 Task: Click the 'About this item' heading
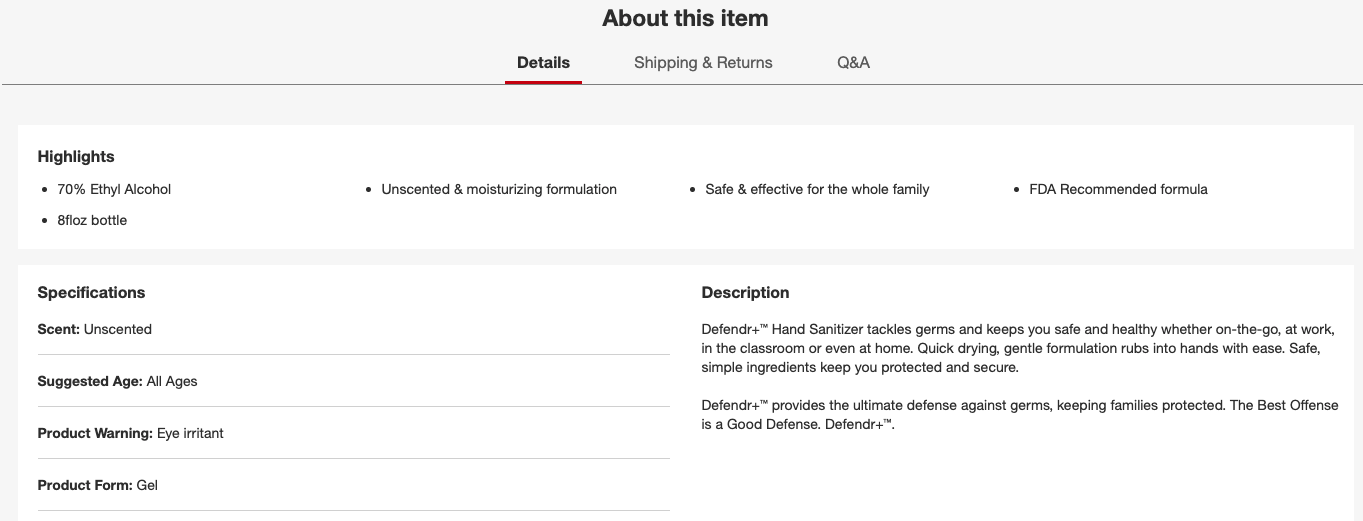pyautogui.click(x=685, y=18)
